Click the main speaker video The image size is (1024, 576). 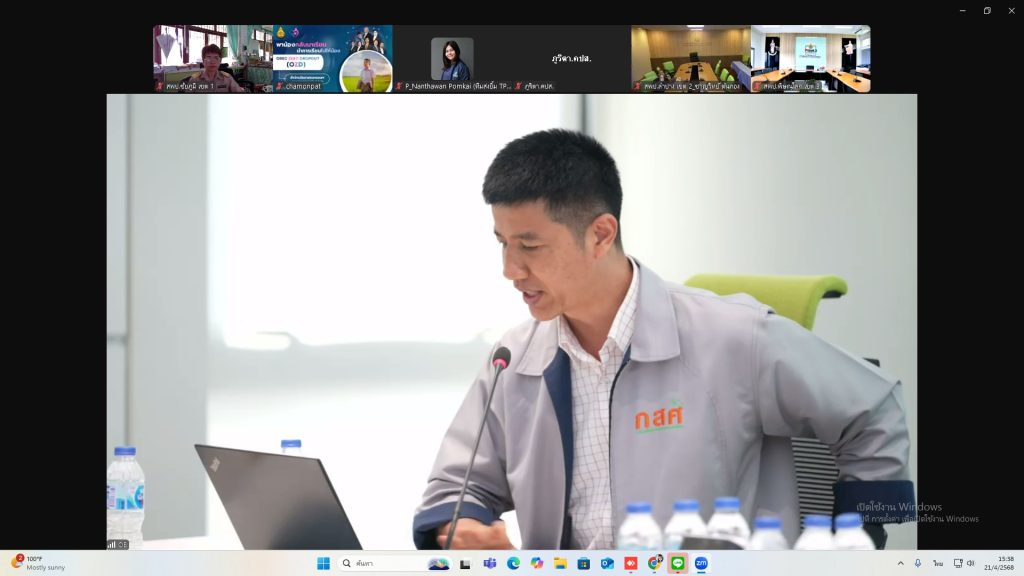[512, 321]
